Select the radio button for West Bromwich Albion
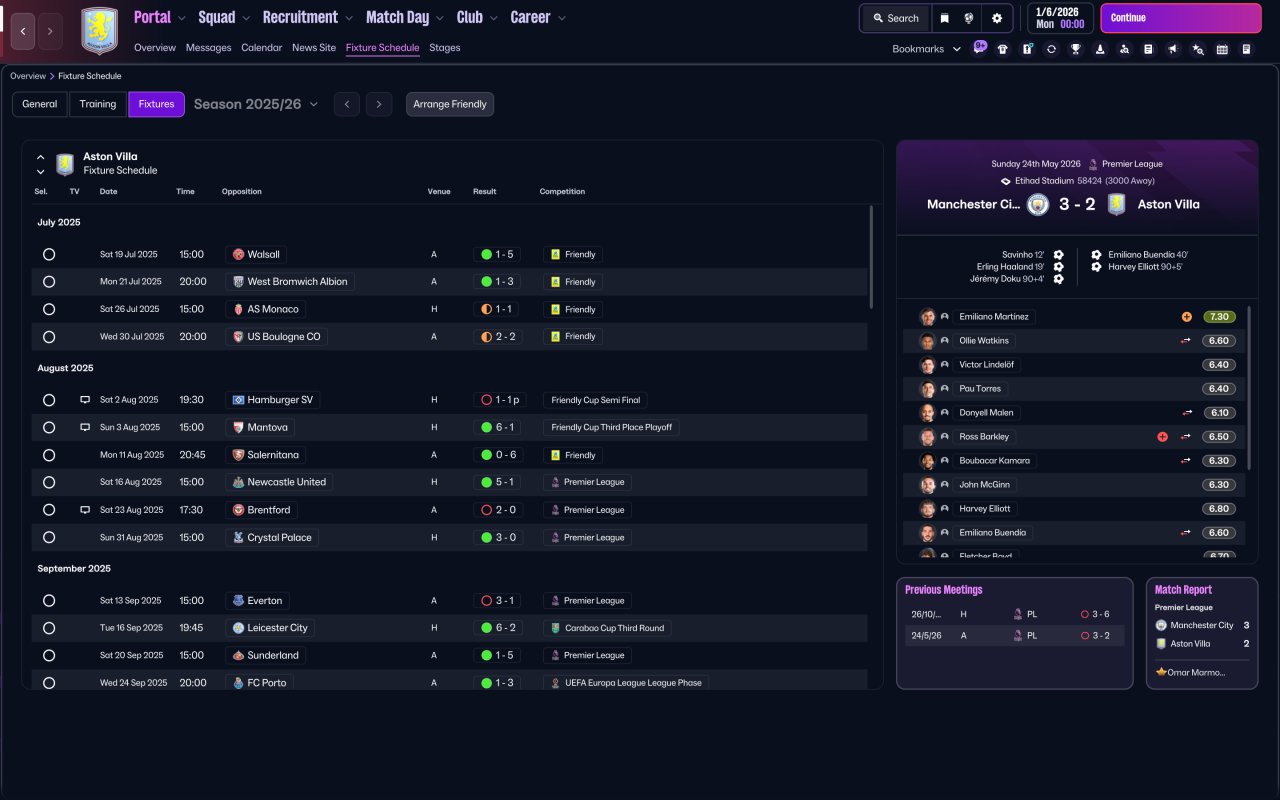The image size is (1280, 800). click(x=49, y=282)
